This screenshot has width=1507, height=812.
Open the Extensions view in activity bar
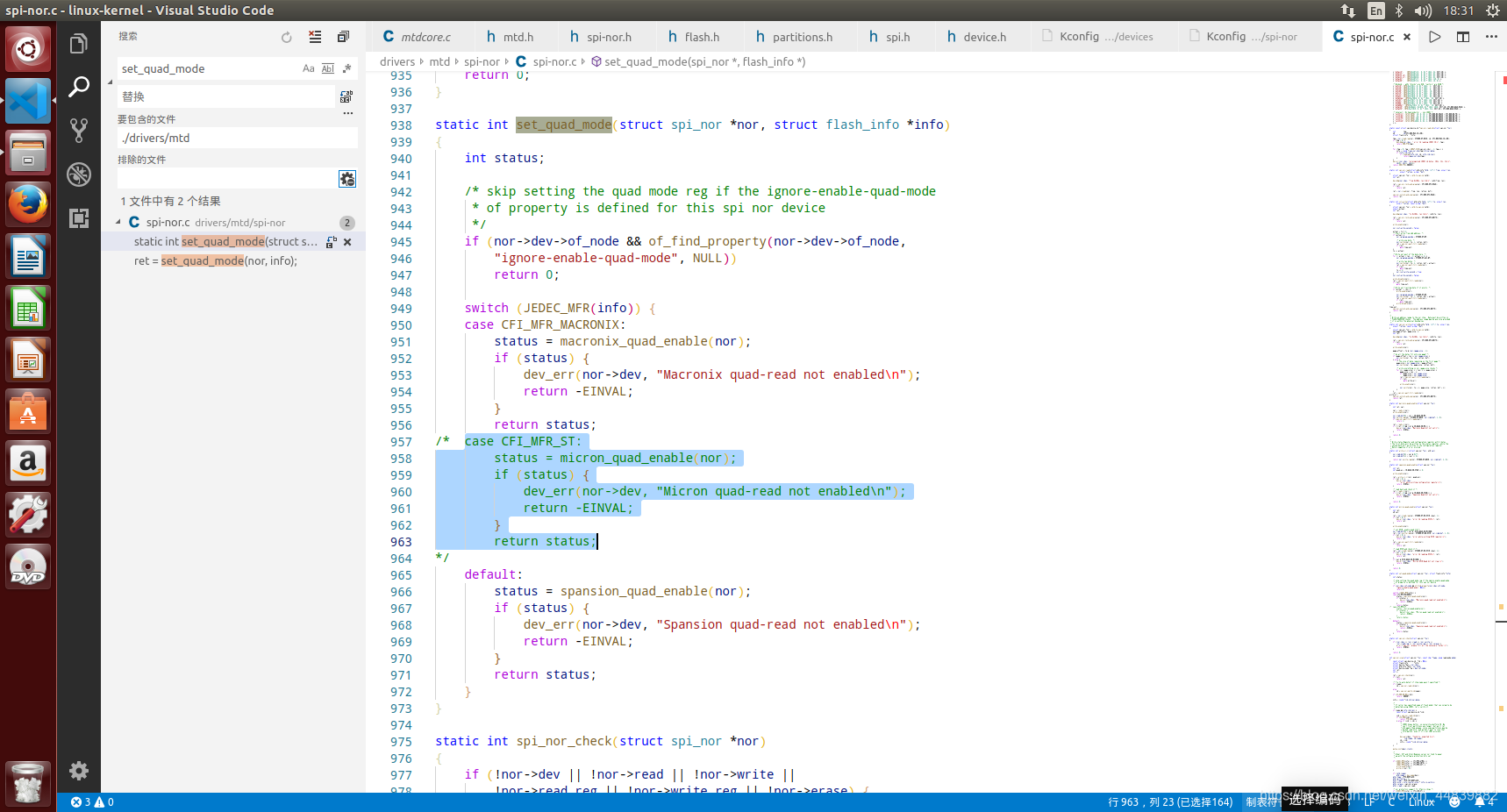tap(79, 218)
